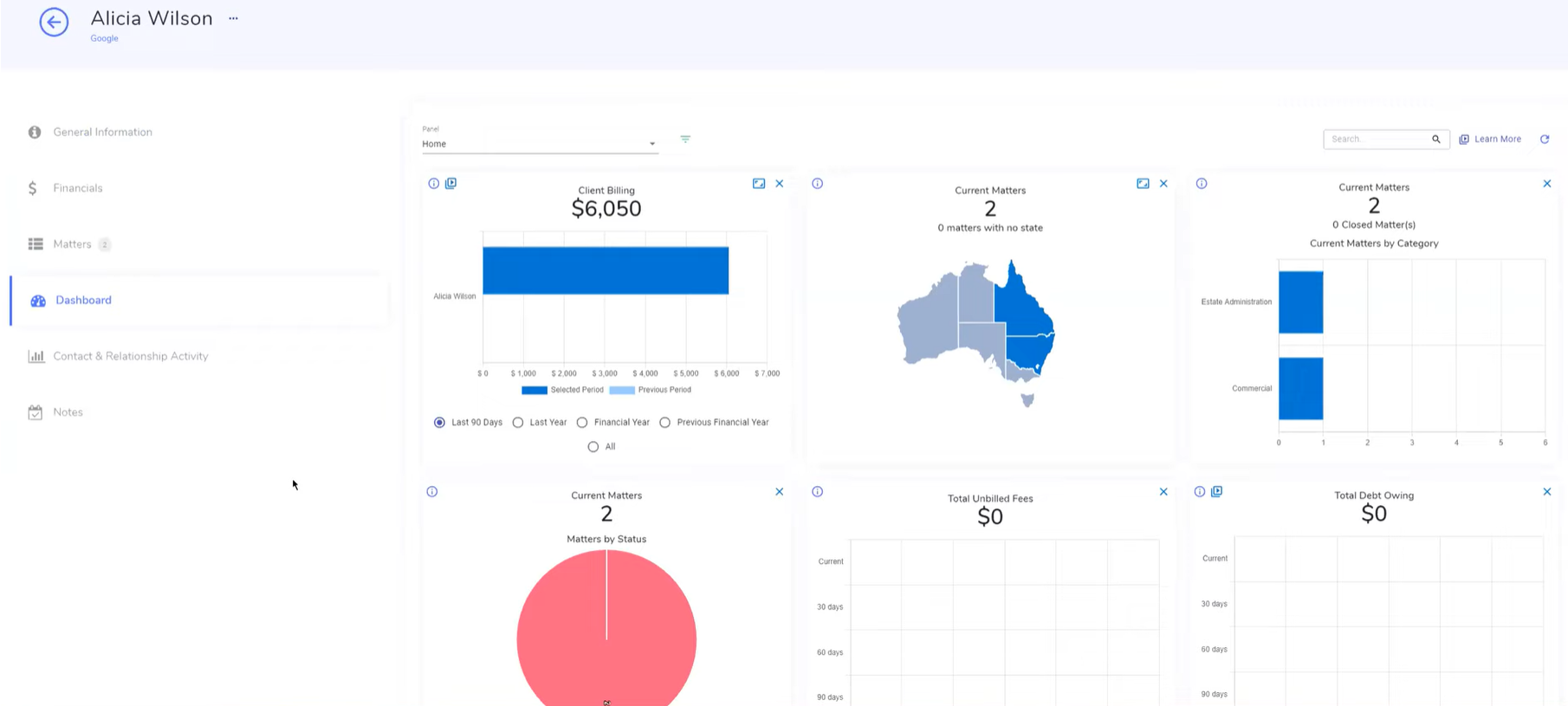Select the Last Year radio option
The height and width of the screenshot is (706, 1568).
[518, 423]
